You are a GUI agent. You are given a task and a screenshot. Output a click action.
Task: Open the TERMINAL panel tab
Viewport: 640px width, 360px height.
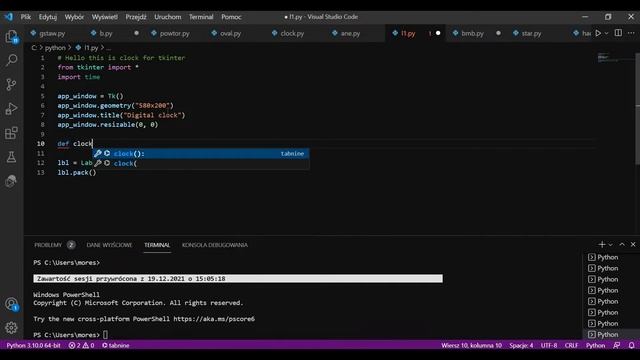tap(157, 245)
